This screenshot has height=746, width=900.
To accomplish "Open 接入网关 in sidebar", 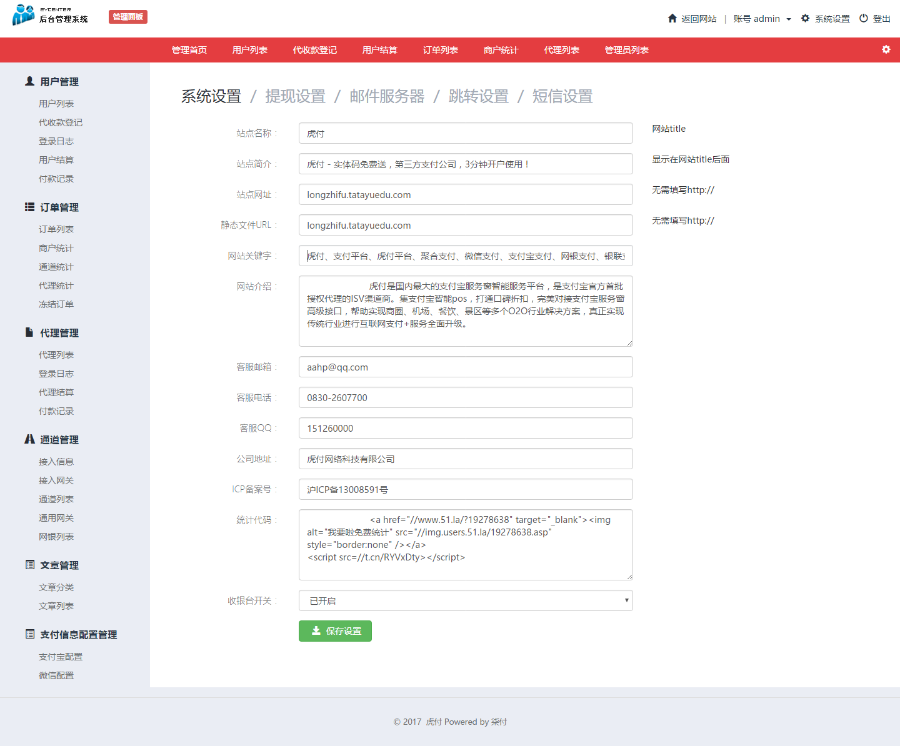I will pos(56,480).
